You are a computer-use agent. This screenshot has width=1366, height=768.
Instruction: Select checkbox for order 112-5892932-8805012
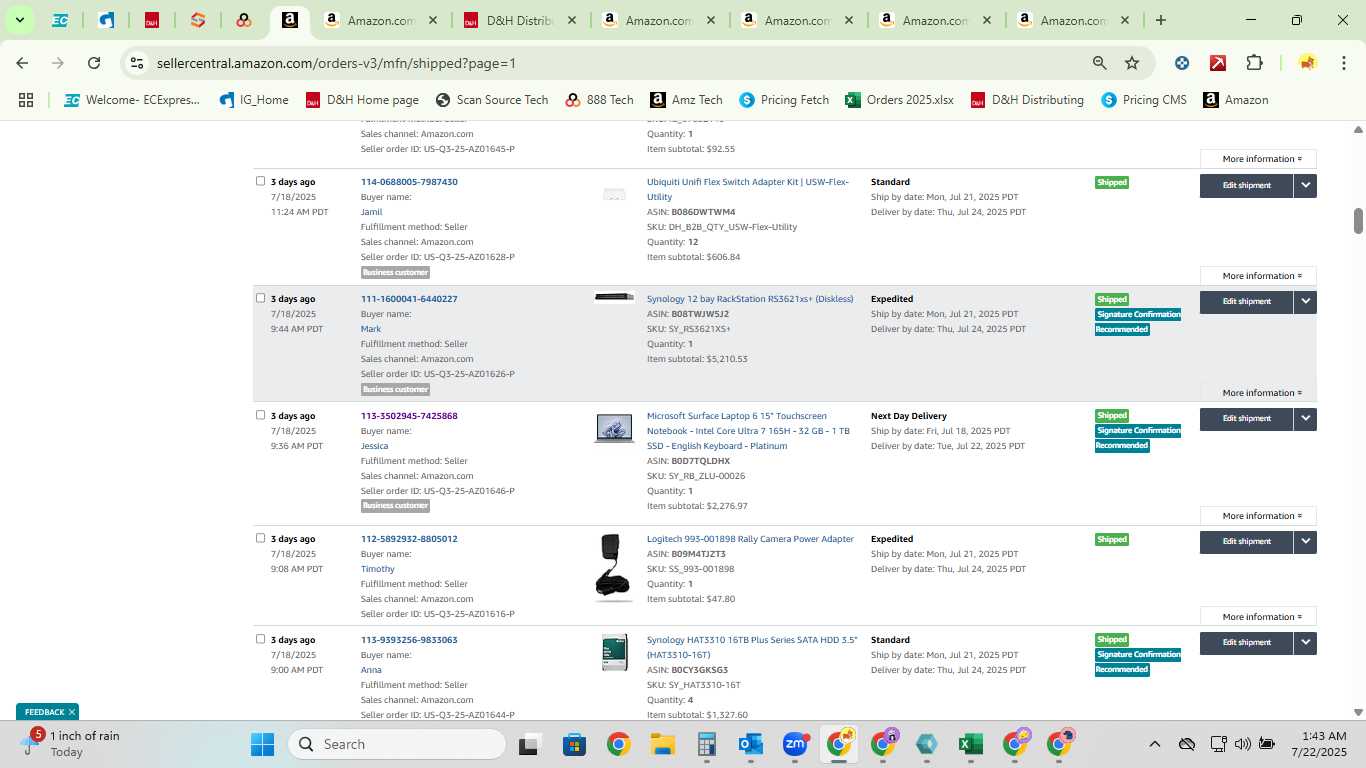pyautogui.click(x=260, y=538)
